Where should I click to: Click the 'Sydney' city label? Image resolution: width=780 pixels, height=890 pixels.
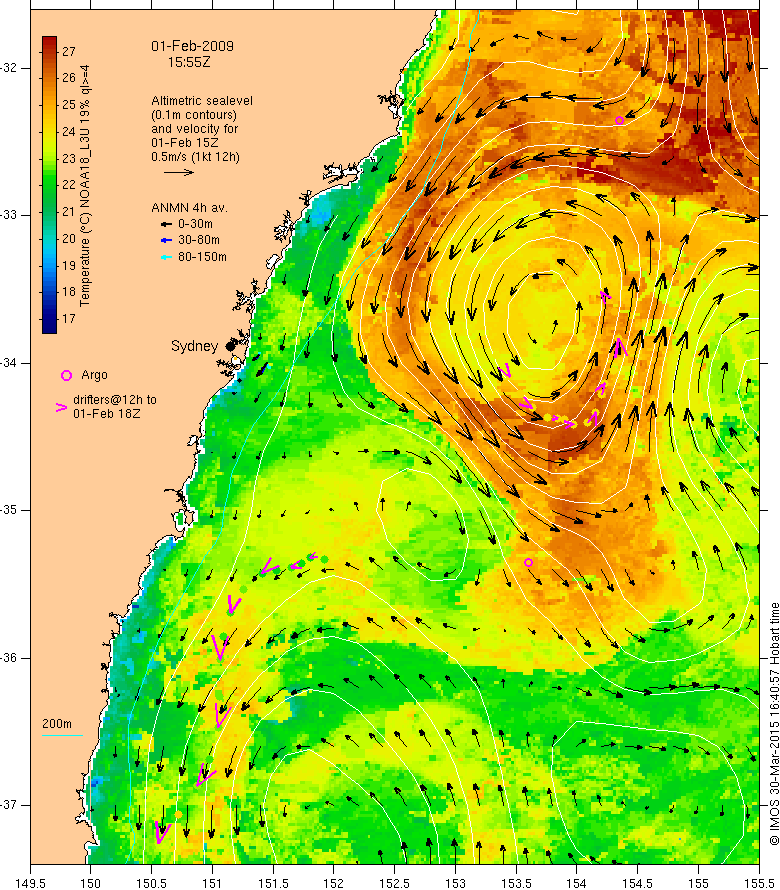195,346
